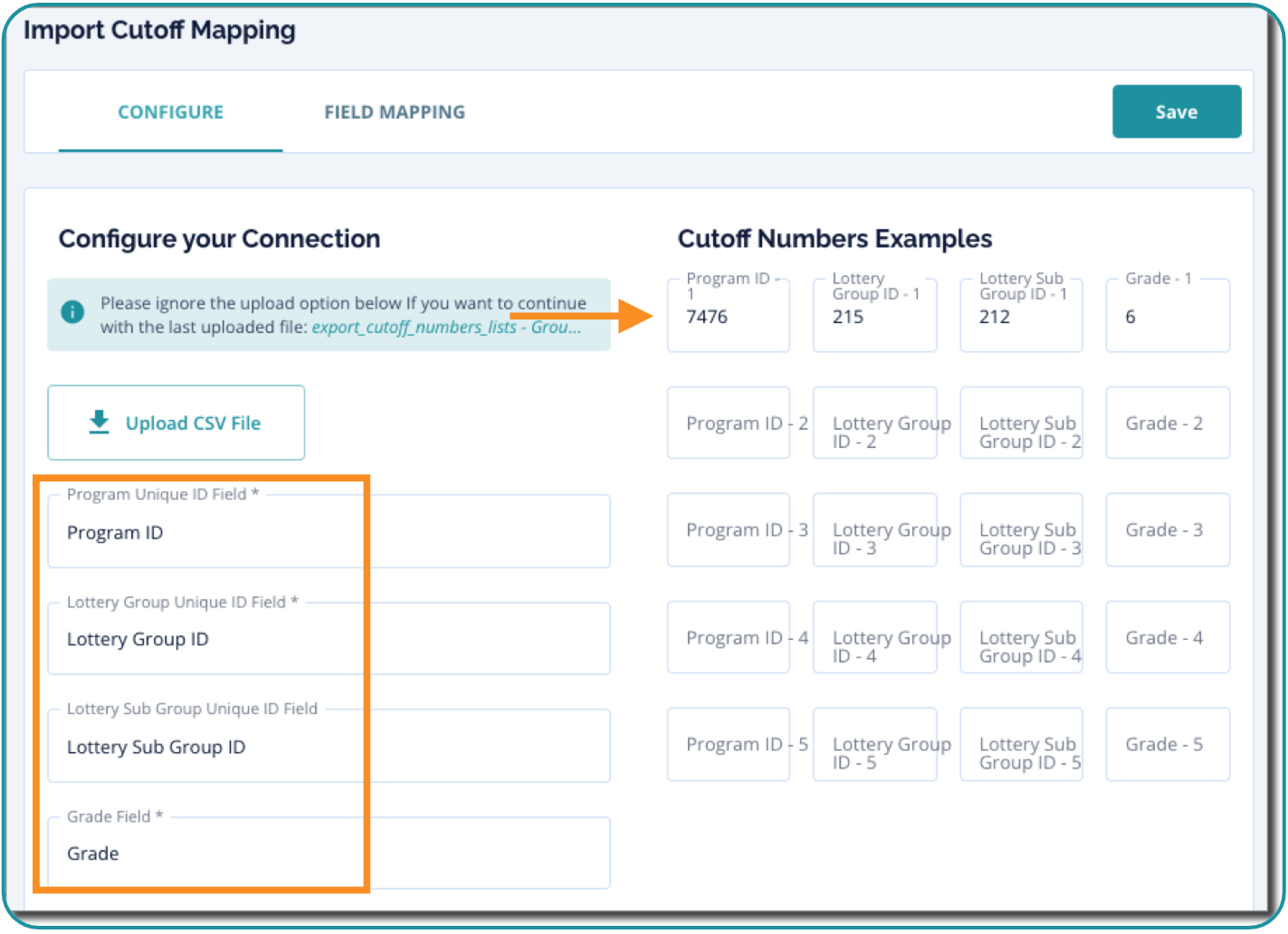
Task: Click the Upload CSV File button
Action: coord(177,423)
